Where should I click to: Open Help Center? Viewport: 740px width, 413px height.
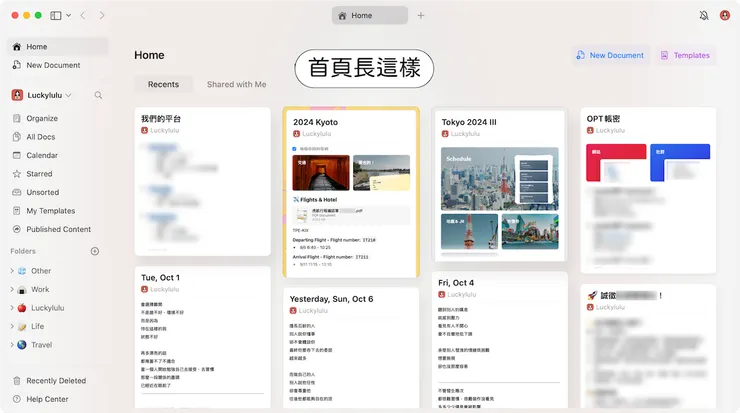click(x=58, y=399)
